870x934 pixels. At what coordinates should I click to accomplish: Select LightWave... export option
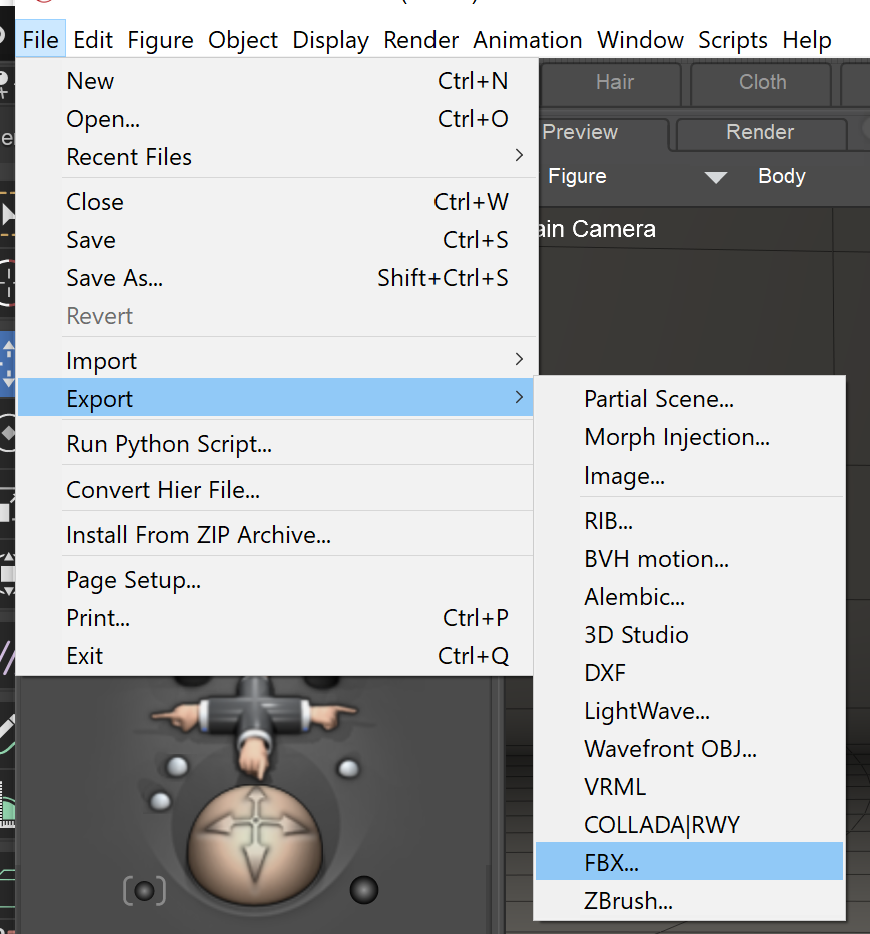[690, 711]
